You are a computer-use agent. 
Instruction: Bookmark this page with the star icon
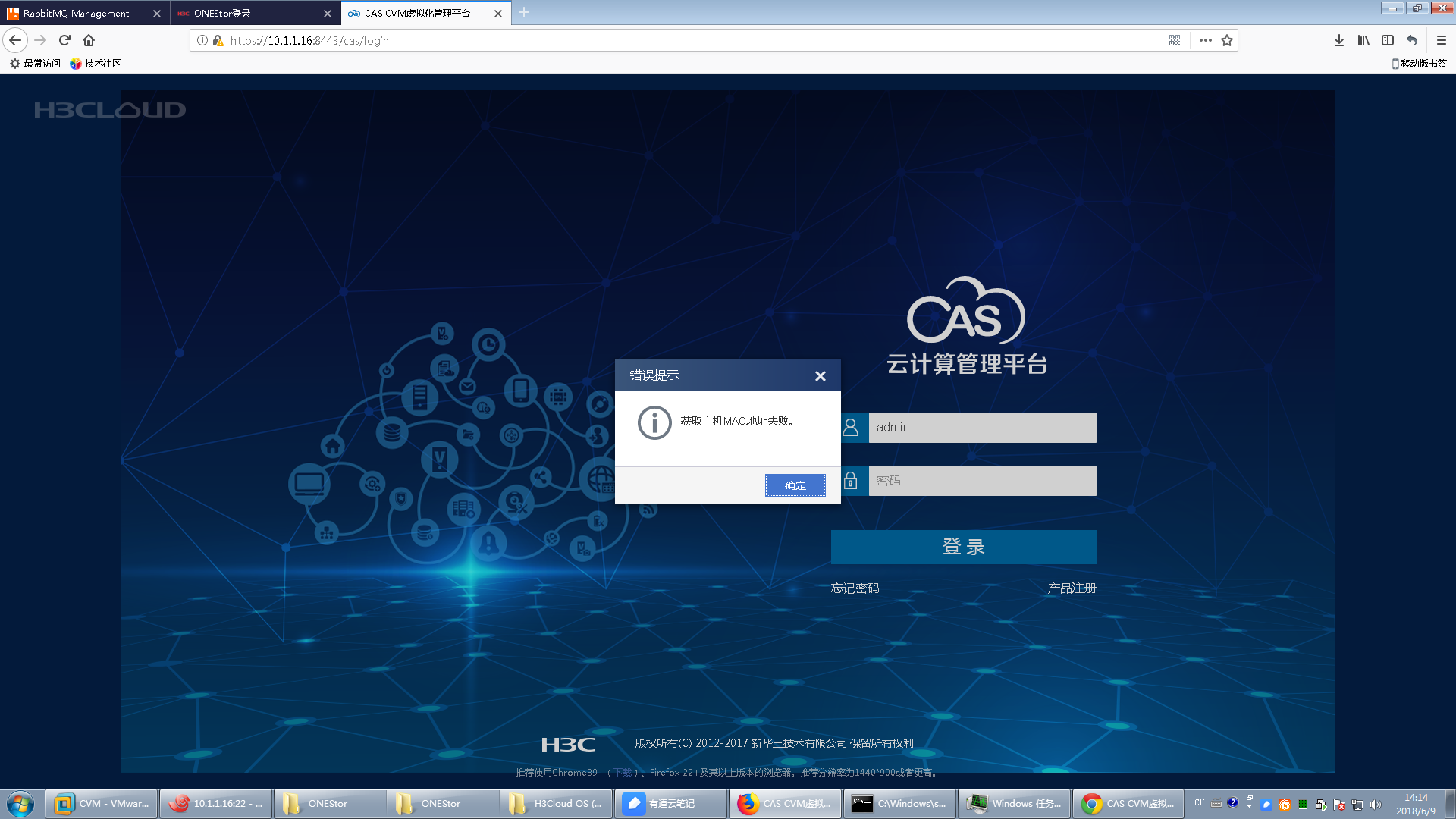[1227, 40]
